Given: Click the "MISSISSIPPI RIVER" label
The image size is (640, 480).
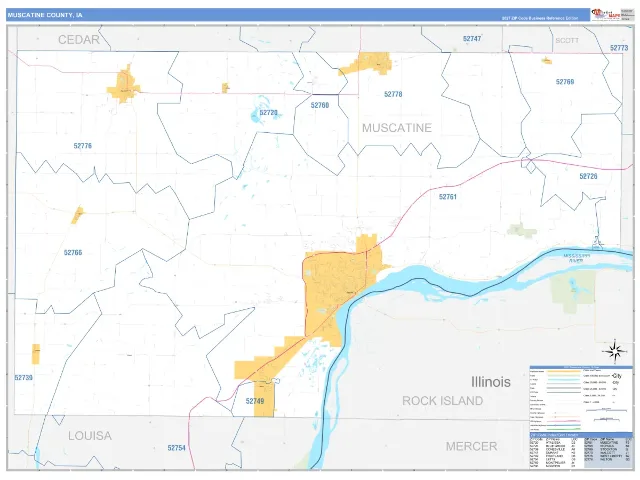Looking at the screenshot, I should pos(576,258).
